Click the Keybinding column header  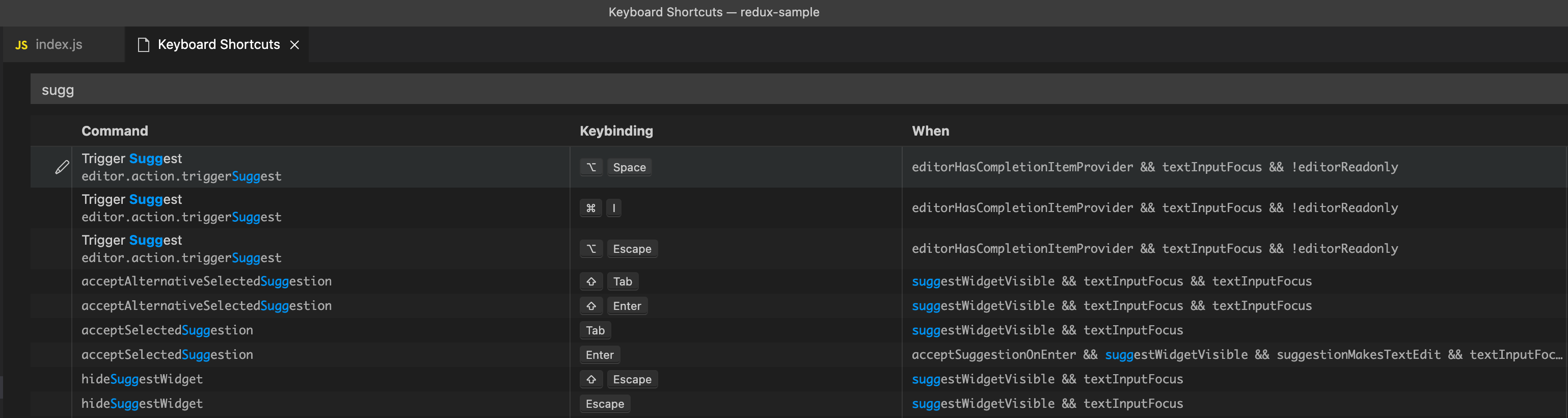coord(616,131)
